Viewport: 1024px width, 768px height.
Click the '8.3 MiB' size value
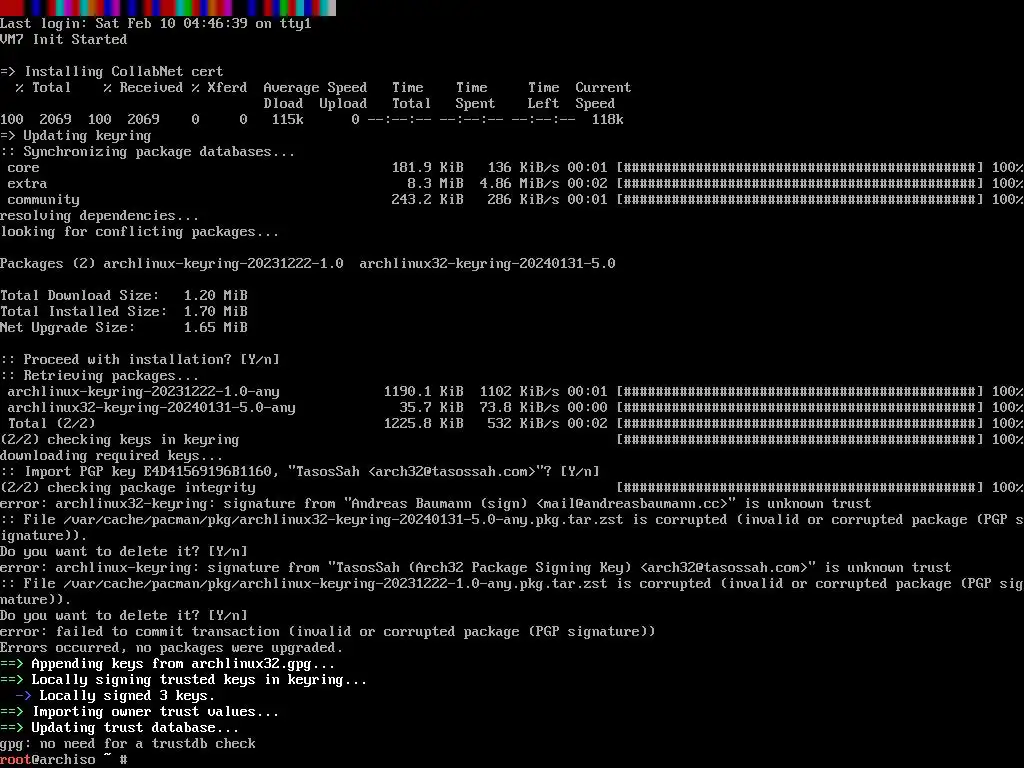(x=435, y=184)
